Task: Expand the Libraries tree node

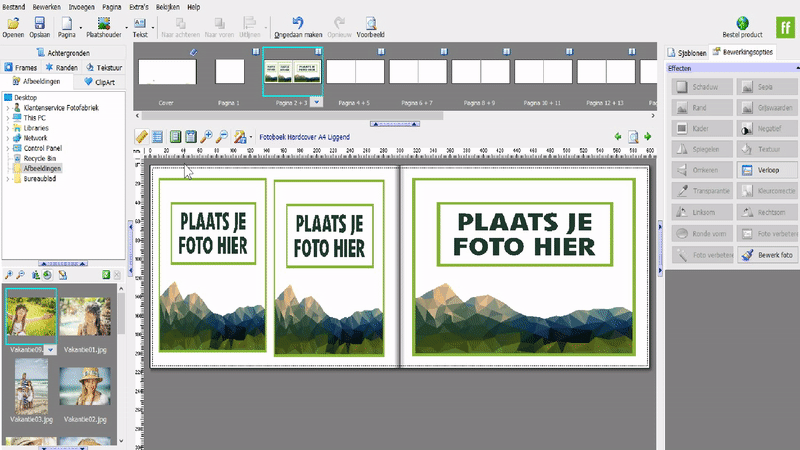Action: (7, 129)
